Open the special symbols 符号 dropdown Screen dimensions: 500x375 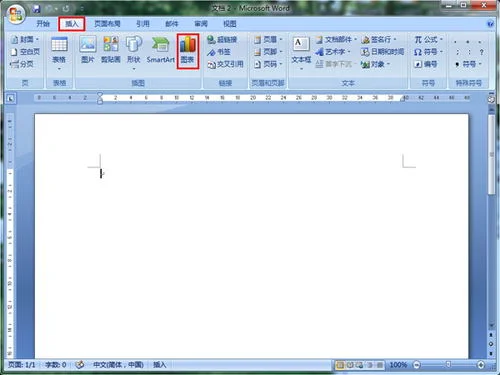pyautogui.click(x=469, y=64)
